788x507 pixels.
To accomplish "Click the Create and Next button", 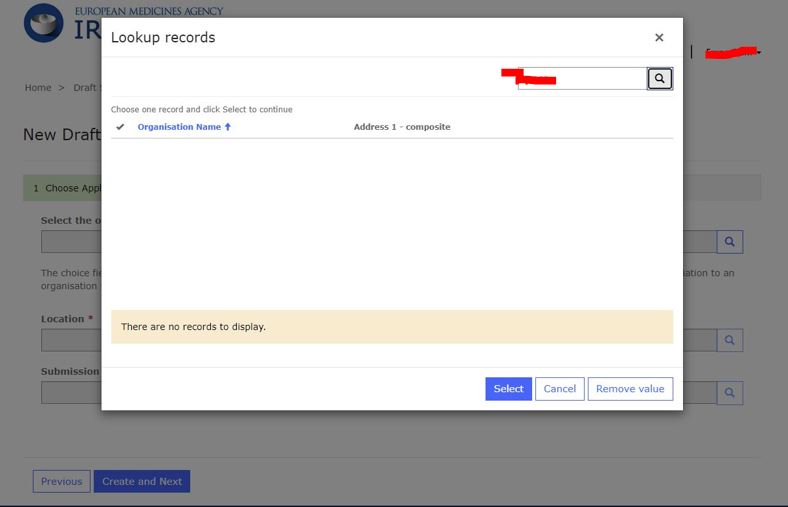I will [142, 481].
